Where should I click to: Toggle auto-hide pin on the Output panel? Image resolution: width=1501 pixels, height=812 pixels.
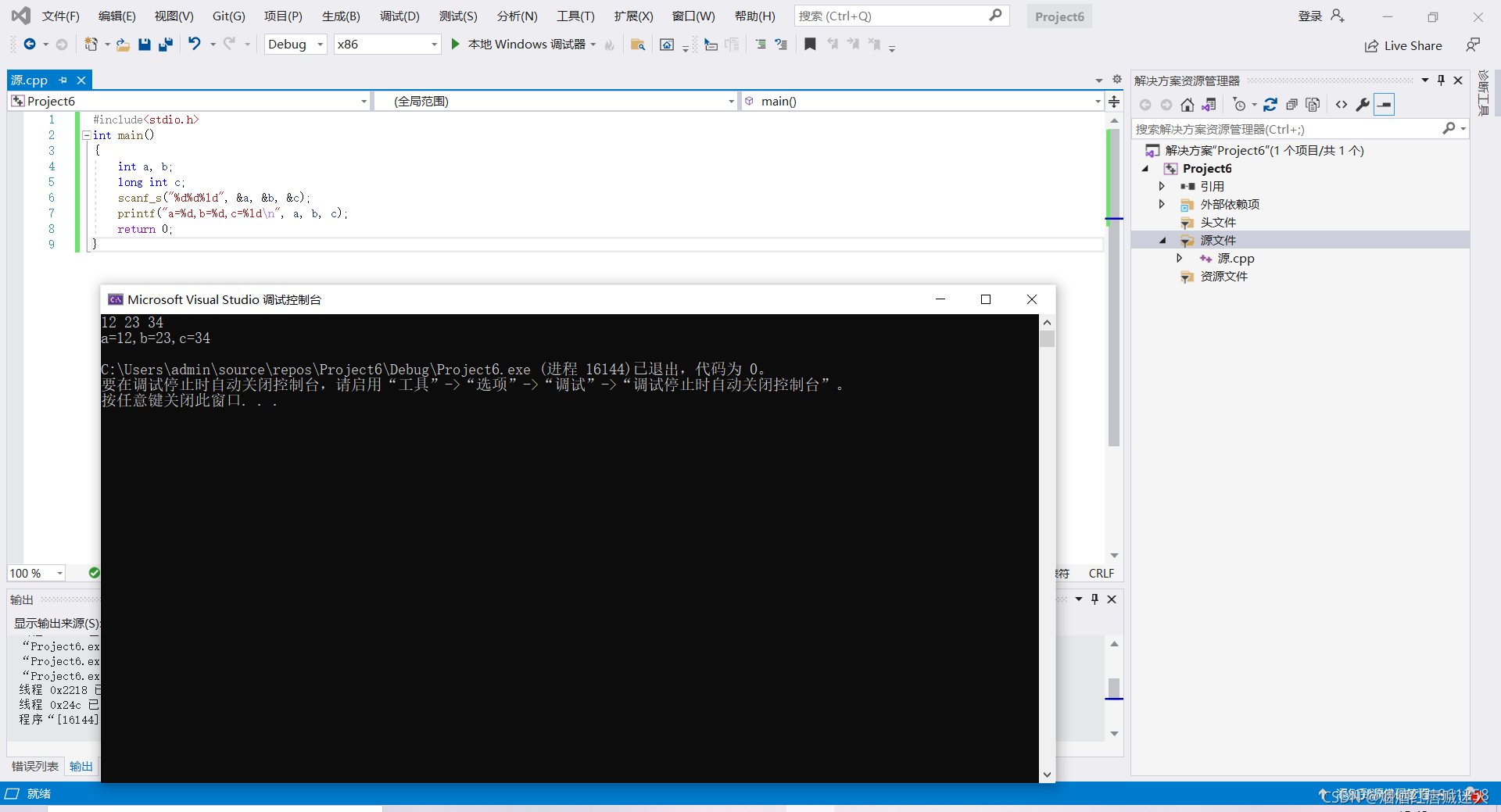pos(1094,599)
